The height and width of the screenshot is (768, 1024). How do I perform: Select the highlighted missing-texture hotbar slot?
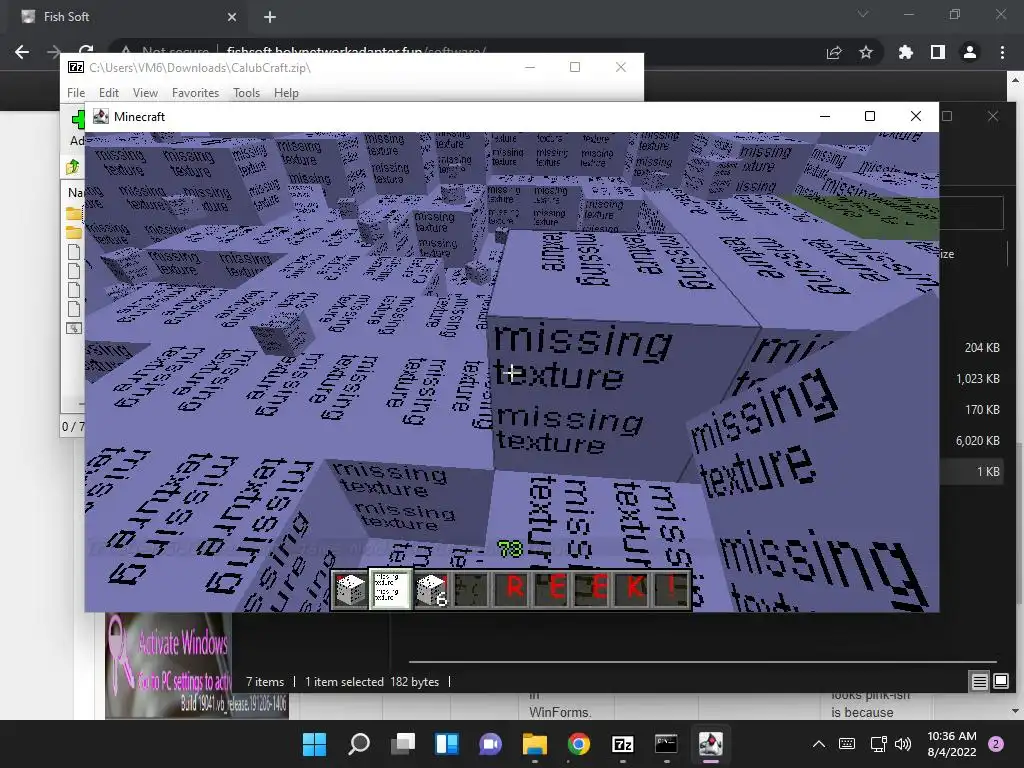click(391, 588)
